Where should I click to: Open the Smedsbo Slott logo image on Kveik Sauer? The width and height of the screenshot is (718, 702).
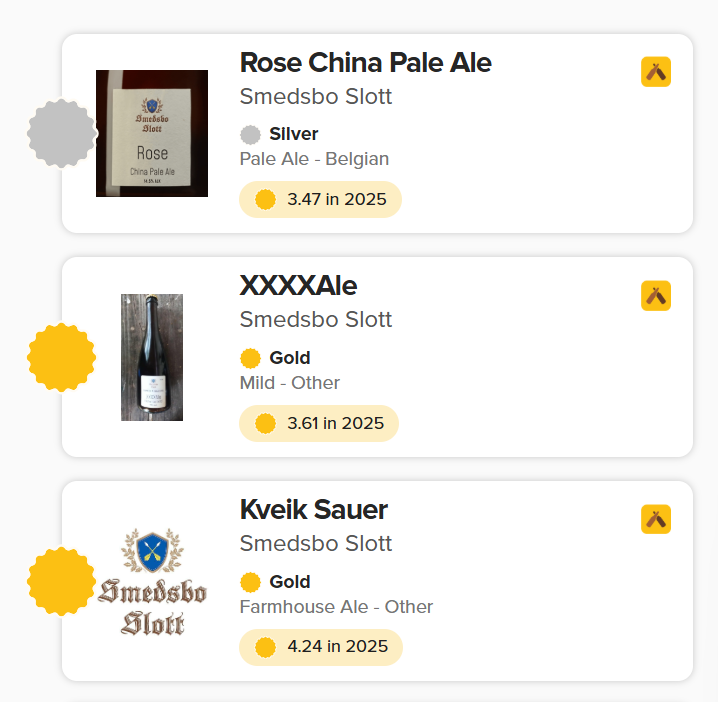click(x=152, y=581)
